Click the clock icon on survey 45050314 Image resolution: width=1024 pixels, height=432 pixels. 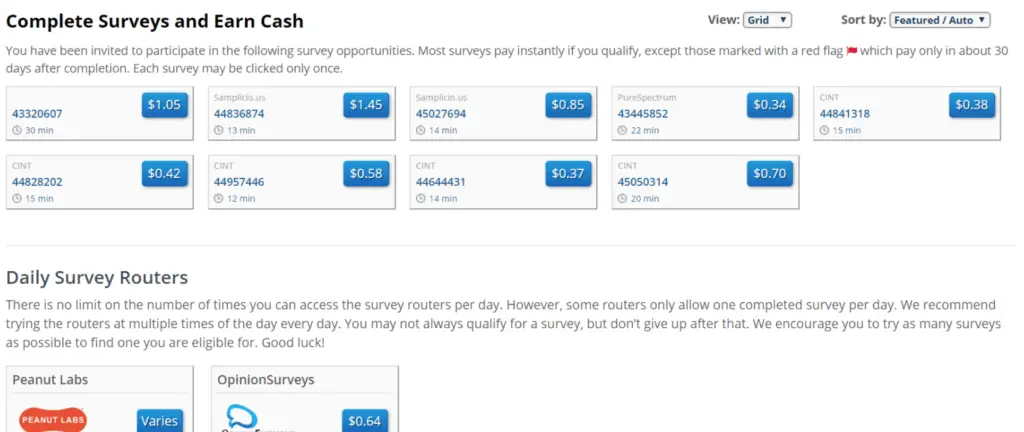622,199
